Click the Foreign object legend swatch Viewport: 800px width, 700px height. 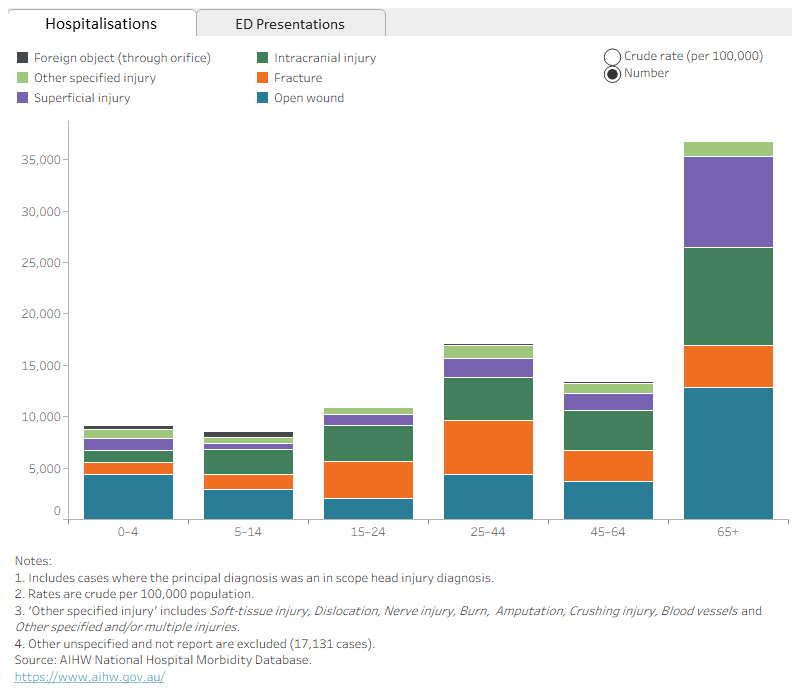(x=22, y=57)
